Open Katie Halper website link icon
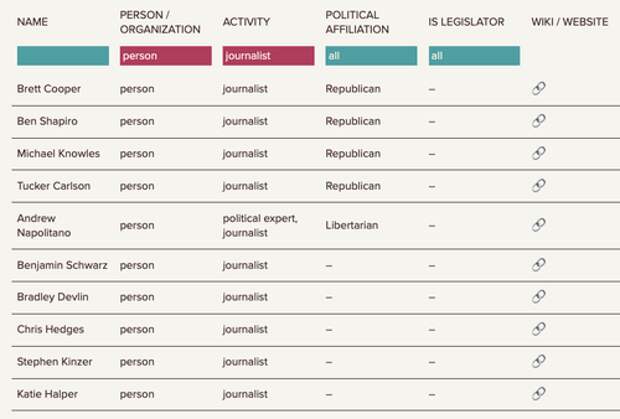Image resolution: width=620 pixels, height=419 pixels. click(539, 394)
